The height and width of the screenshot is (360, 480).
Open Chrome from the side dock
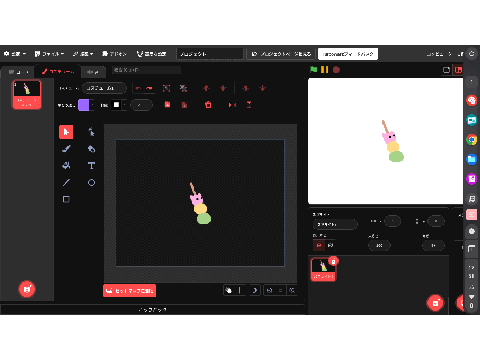[472, 139]
